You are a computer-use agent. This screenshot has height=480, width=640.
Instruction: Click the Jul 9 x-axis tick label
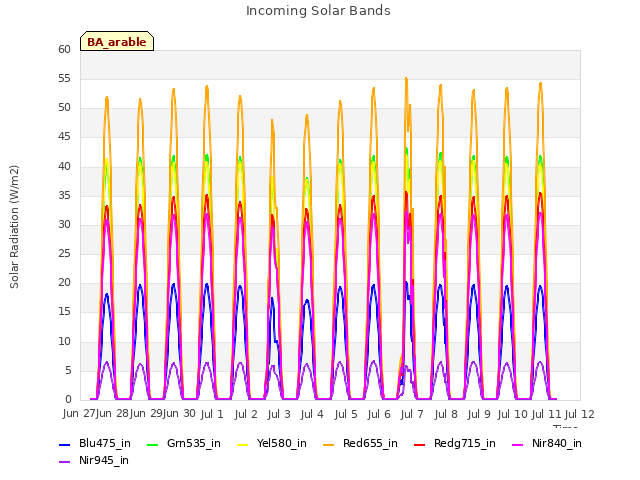coord(479,414)
